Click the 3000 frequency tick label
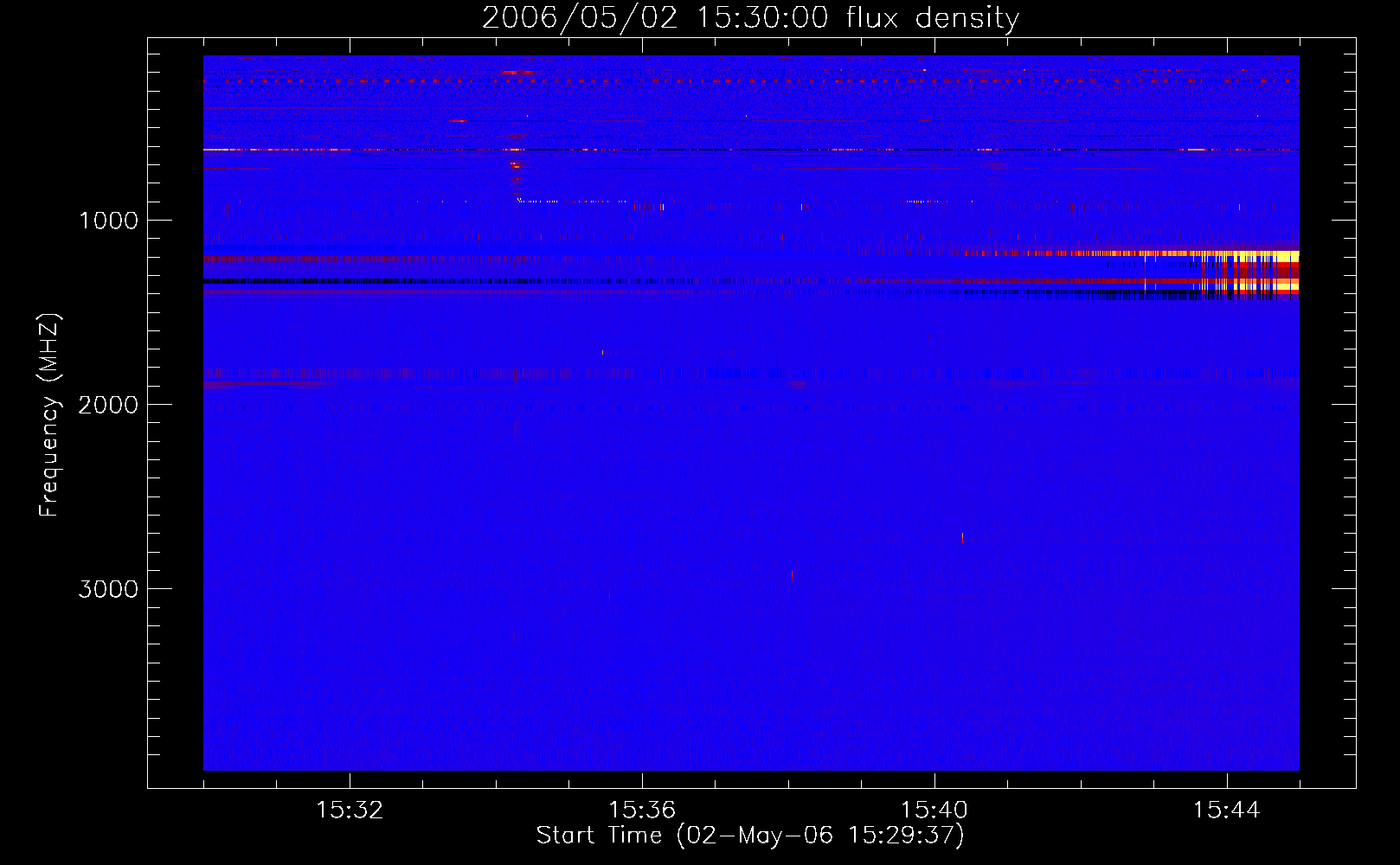The width and height of the screenshot is (1400, 865). (x=108, y=589)
